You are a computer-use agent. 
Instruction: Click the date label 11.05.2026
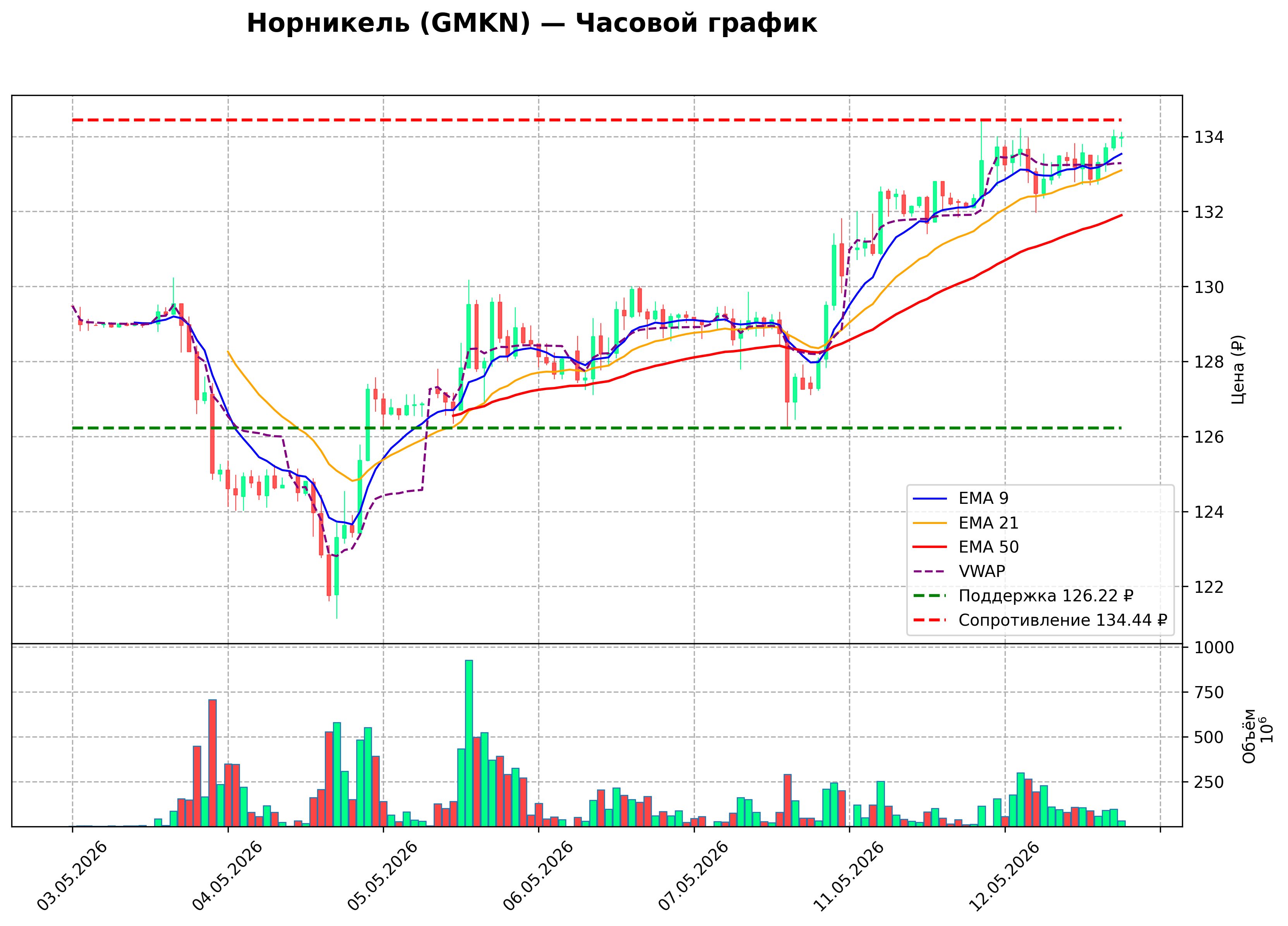849,876
